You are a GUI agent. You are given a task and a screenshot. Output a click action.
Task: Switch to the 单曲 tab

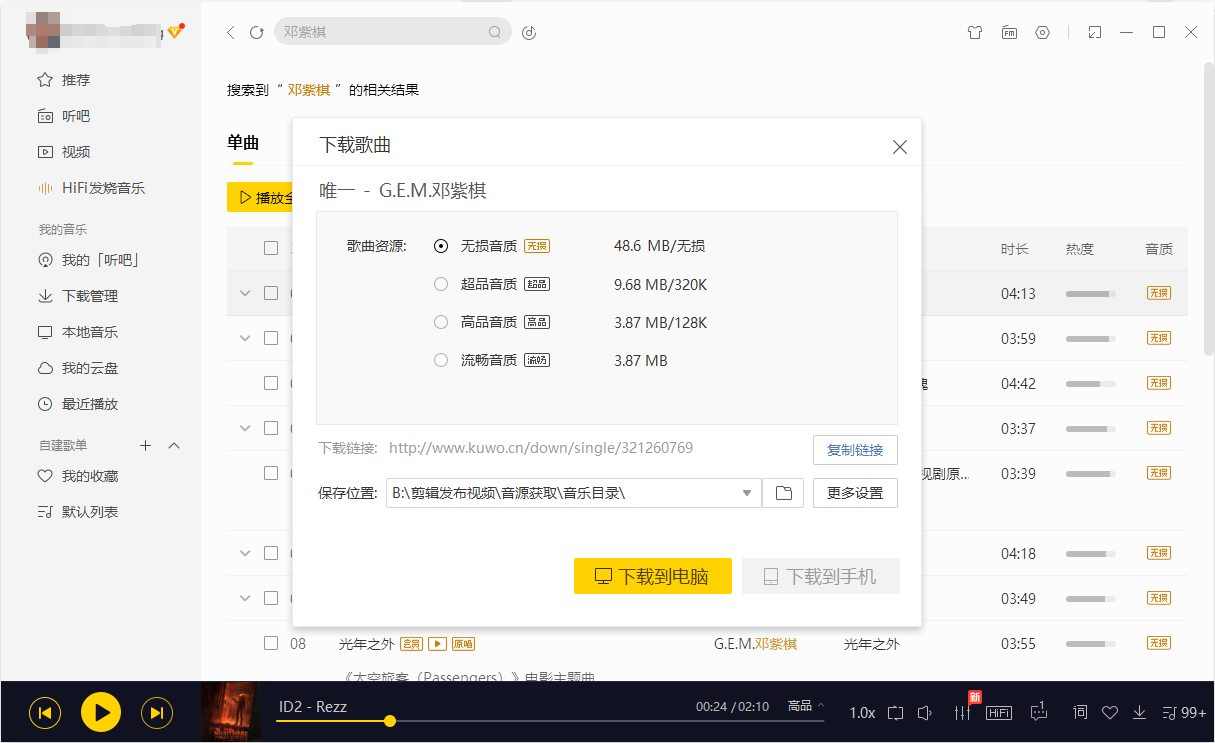(243, 143)
